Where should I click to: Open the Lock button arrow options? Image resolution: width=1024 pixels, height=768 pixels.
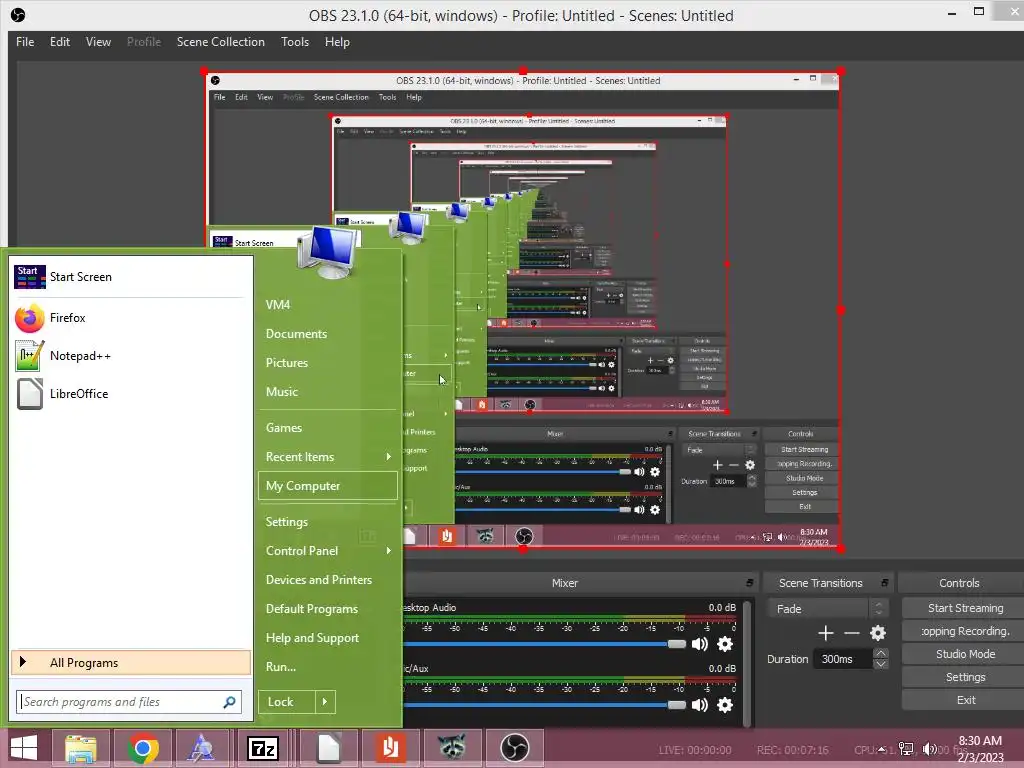(x=325, y=702)
